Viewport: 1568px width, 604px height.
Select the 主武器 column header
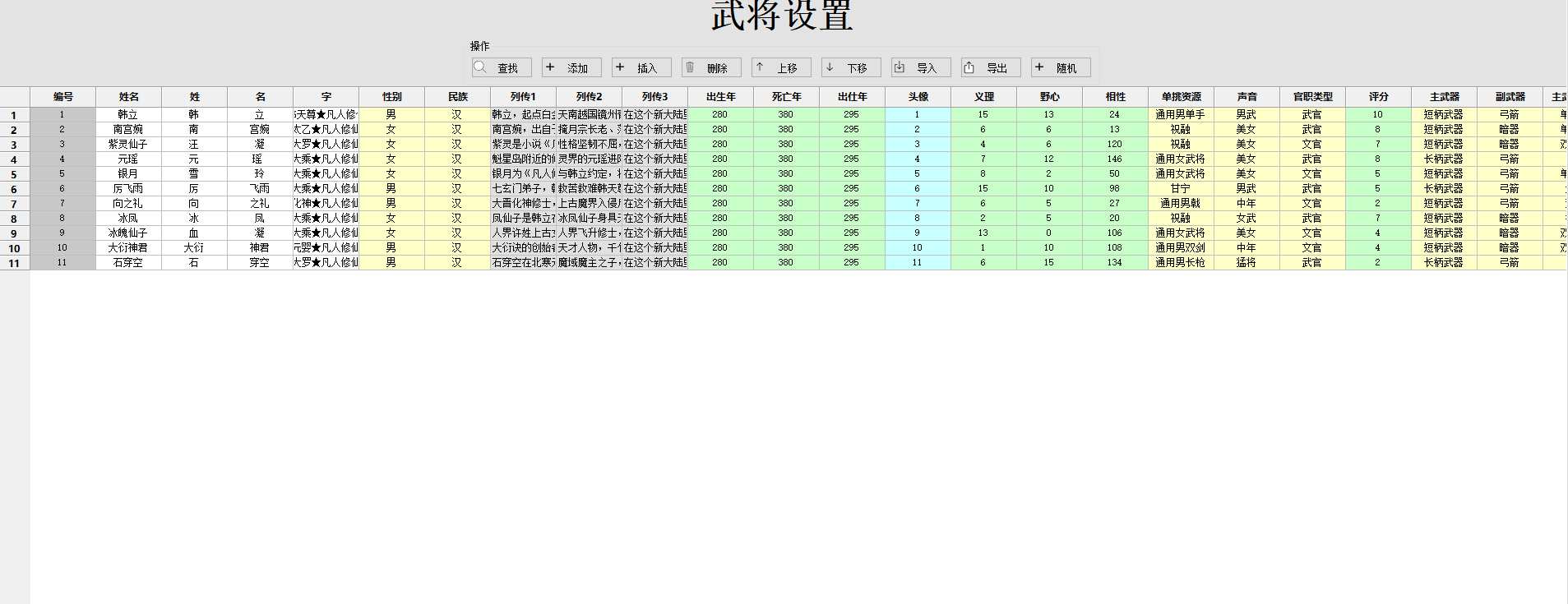pos(1445,97)
